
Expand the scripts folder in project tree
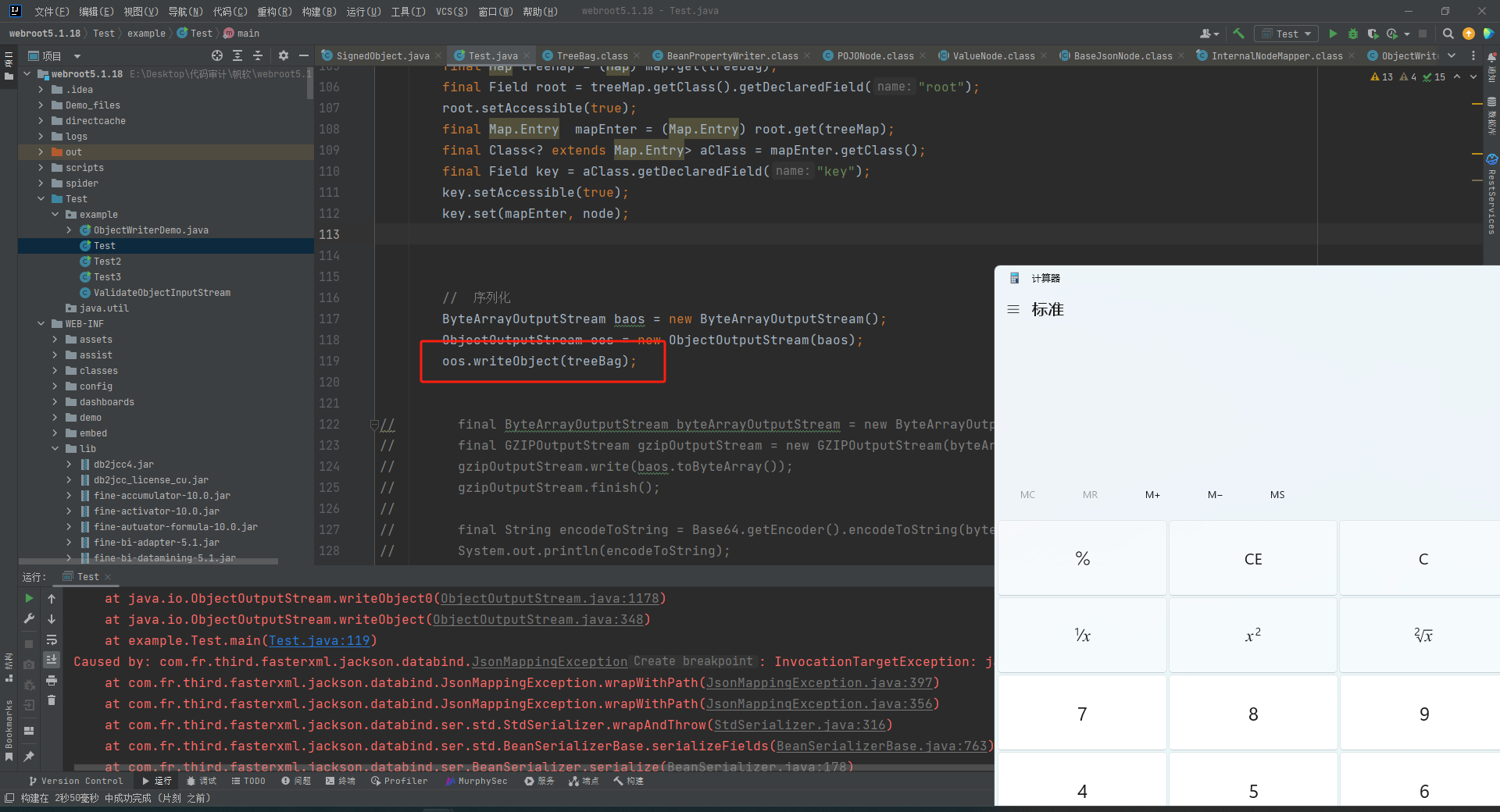(x=41, y=168)
